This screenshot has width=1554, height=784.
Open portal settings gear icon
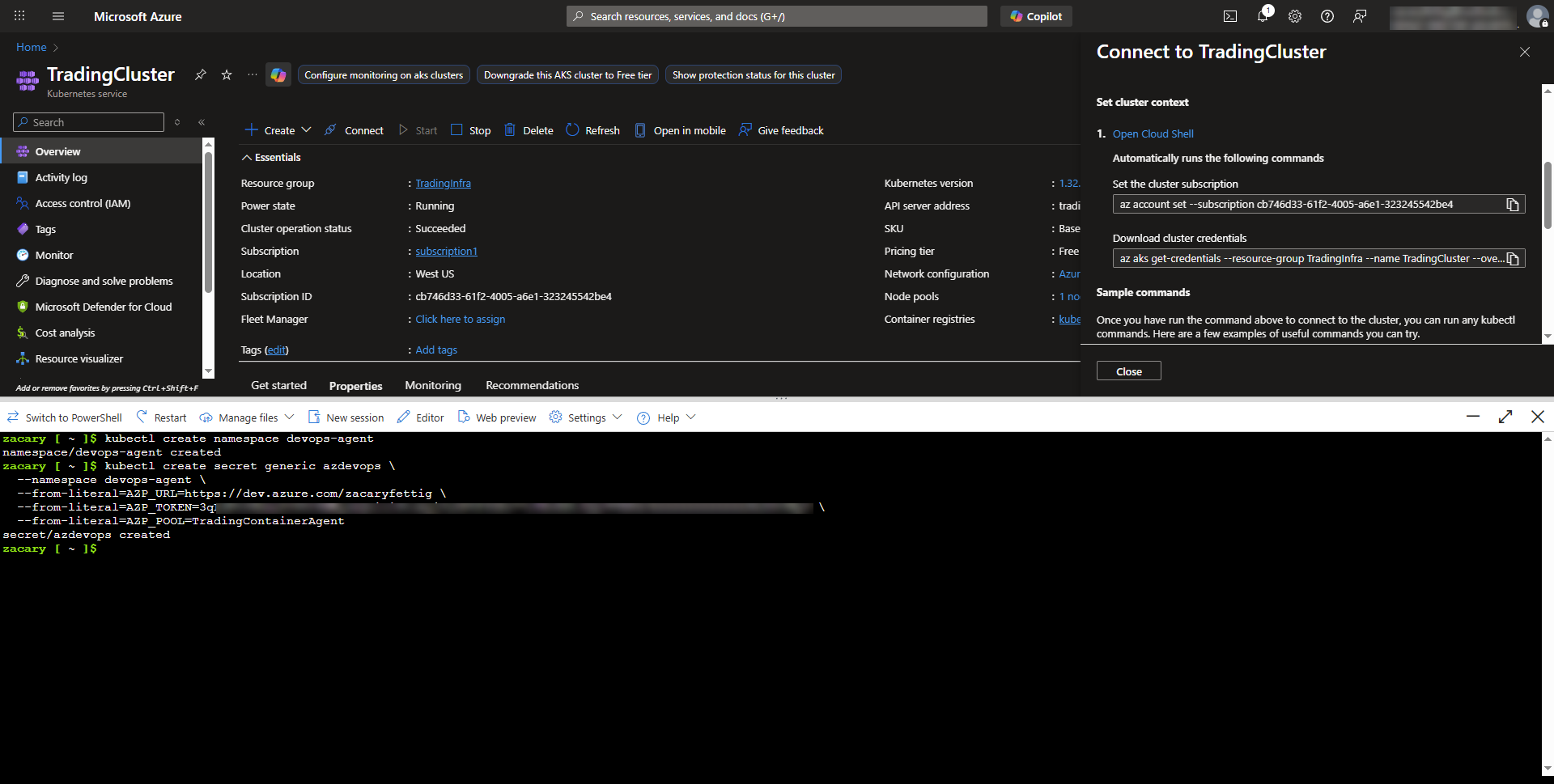(x=1295, y=16)
